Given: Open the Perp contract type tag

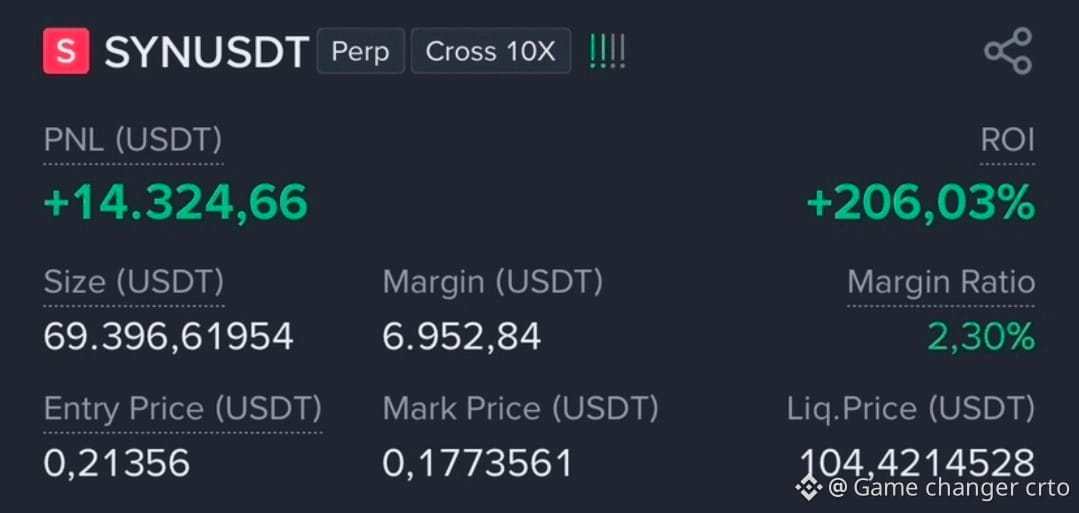Looking at the screenshot, I should 360,51.
